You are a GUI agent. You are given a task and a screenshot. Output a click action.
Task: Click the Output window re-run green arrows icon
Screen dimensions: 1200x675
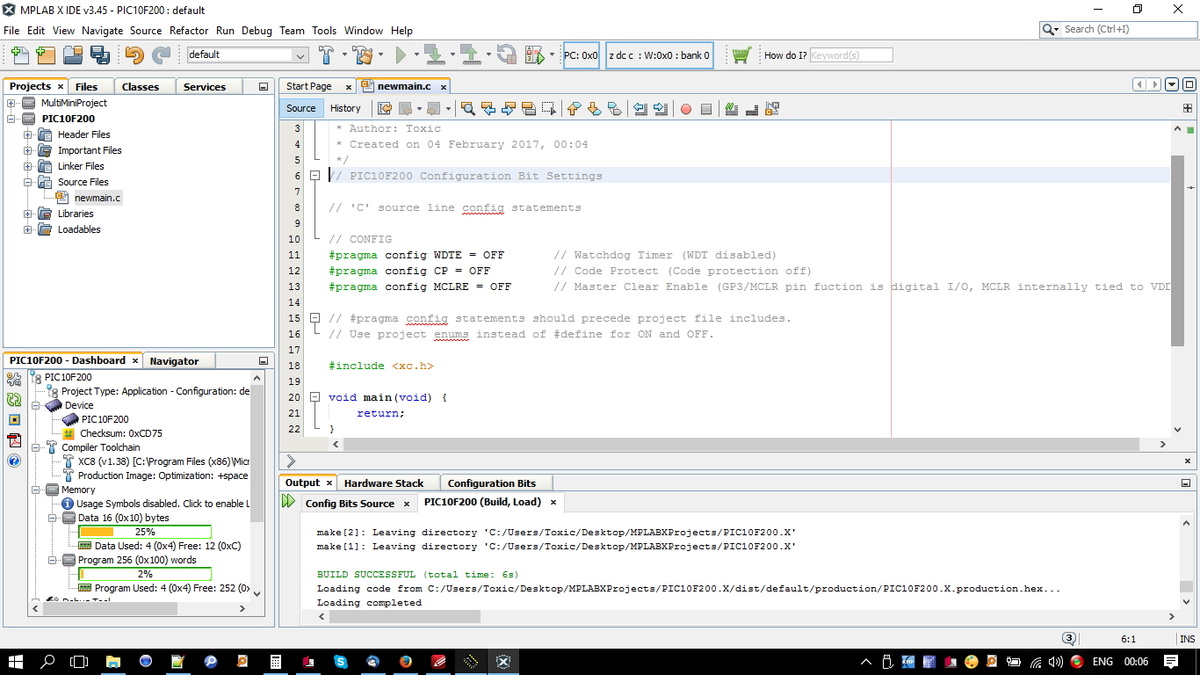[289, 502]
